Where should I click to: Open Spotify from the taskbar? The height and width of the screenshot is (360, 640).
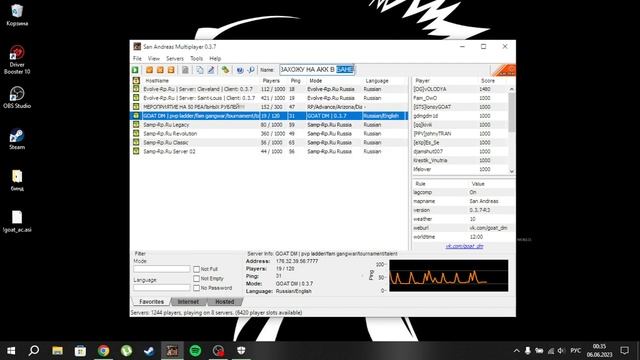(195, 351)
